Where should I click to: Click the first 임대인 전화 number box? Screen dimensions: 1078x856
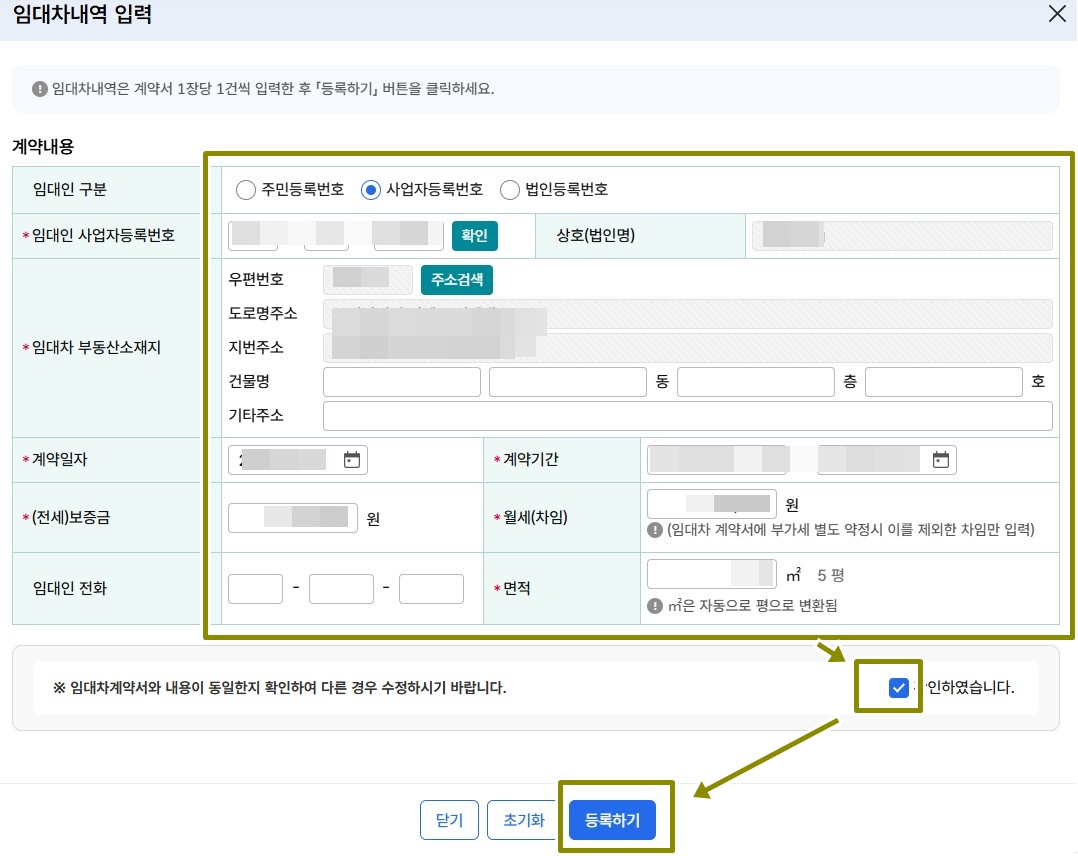pyautogui.click(x=255, y=589)
